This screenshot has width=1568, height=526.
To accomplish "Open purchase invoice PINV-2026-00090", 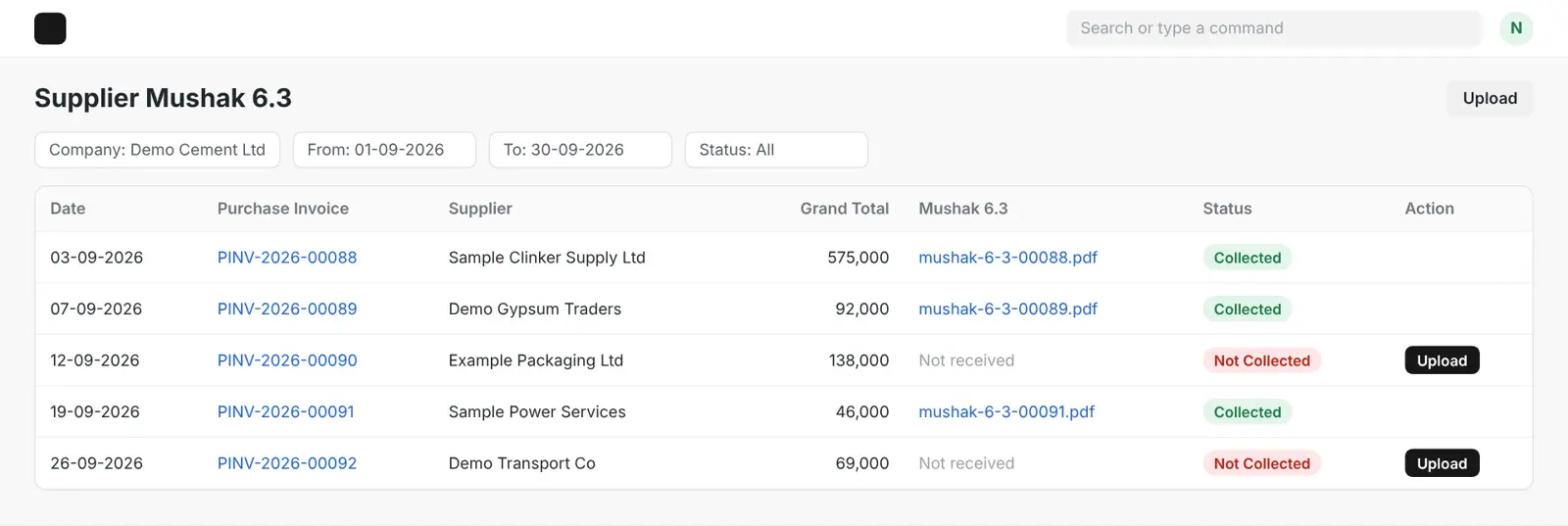I will click(x=287, y=360).
